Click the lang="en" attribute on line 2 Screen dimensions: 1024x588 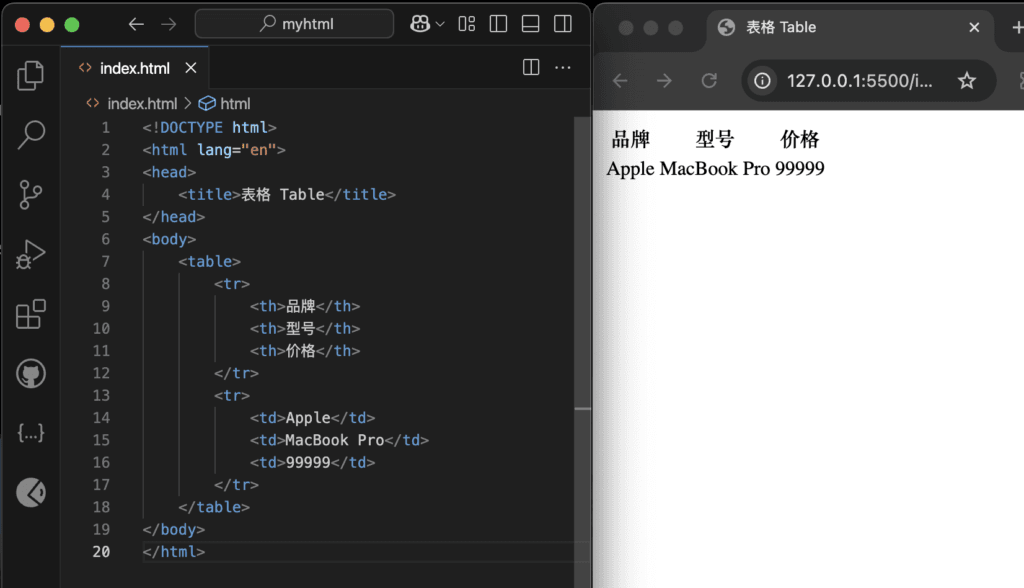236,150
